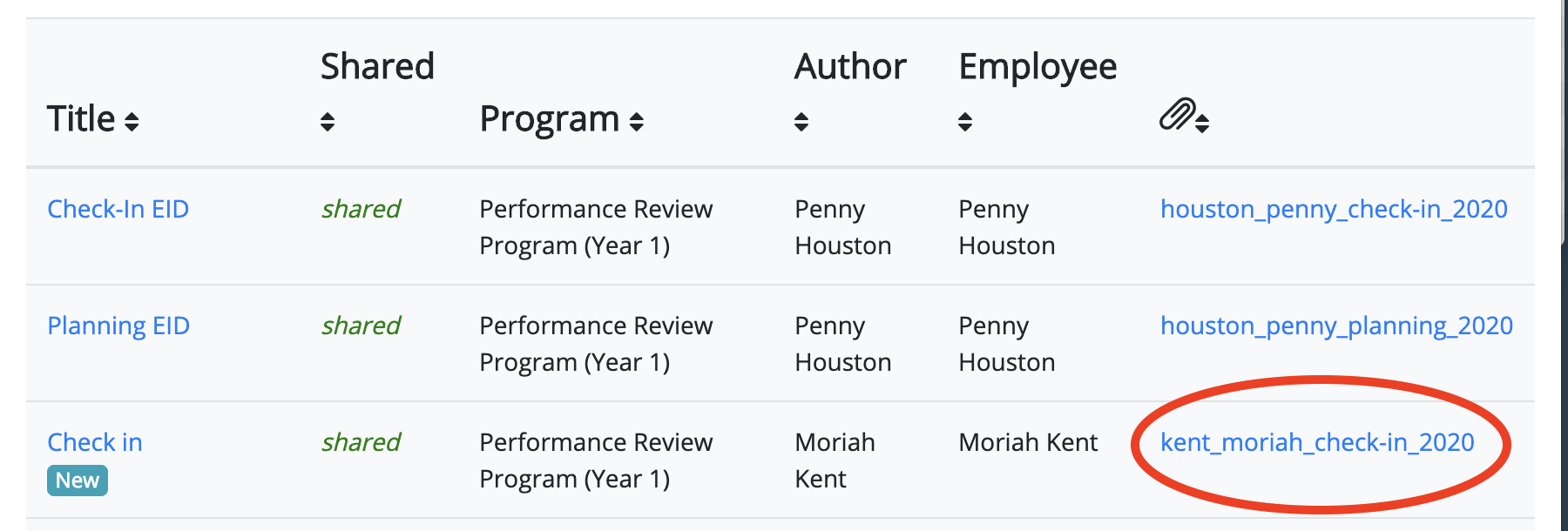Open houston_penny_planning_2020 attachment
Viewport: 1568px width, 531px height.
point(1336,326)
